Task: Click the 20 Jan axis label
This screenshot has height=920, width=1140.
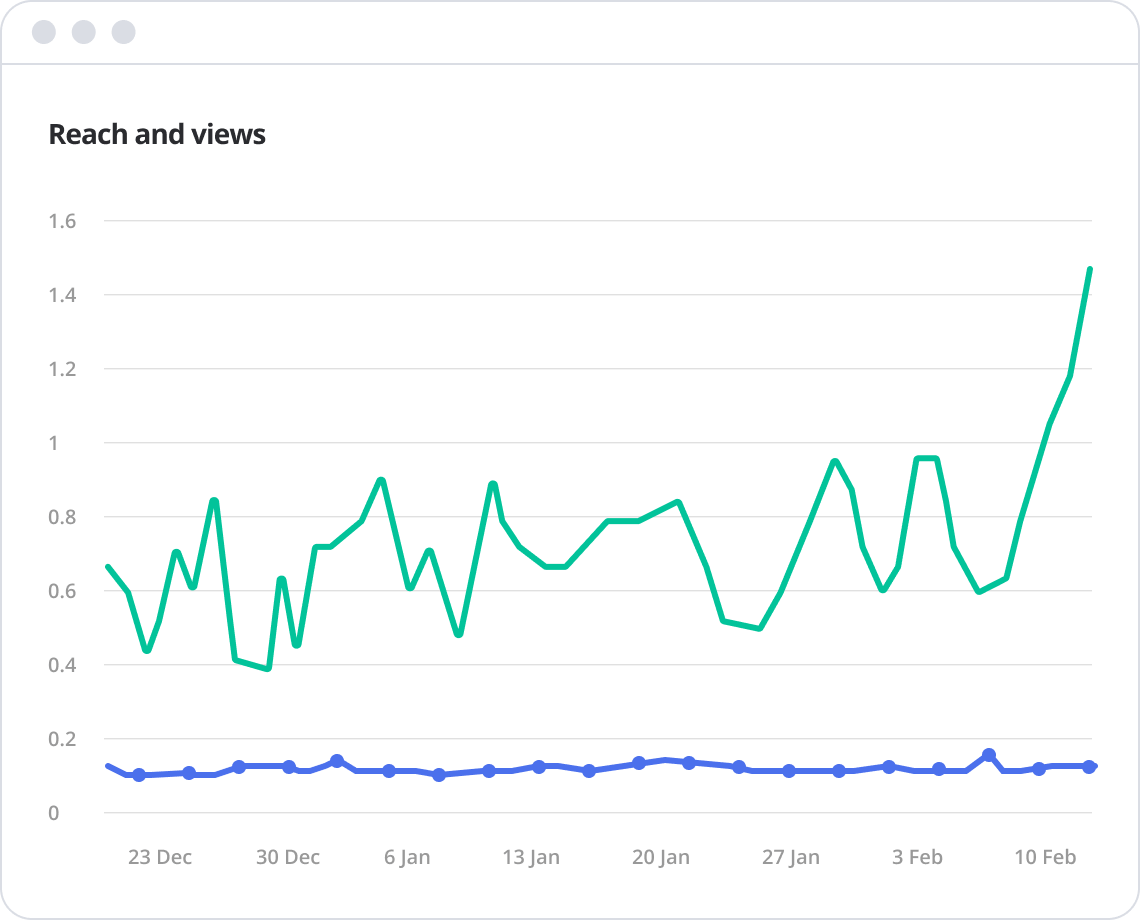Action: (661, 857)
